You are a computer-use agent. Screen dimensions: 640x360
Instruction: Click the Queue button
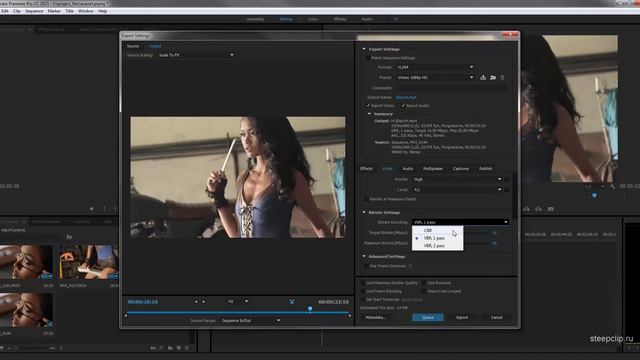(428, 318)
